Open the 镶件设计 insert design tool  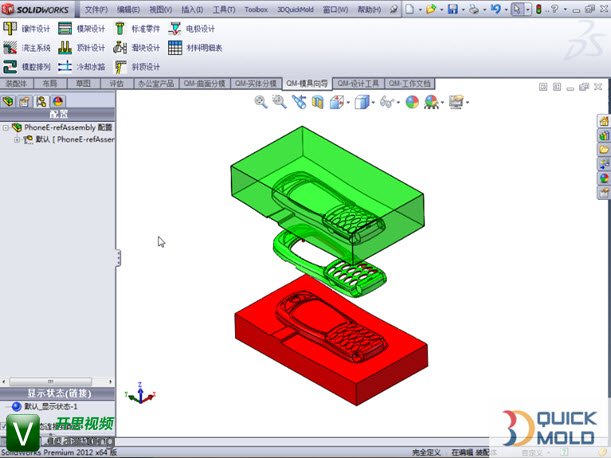tap(26, 28)
